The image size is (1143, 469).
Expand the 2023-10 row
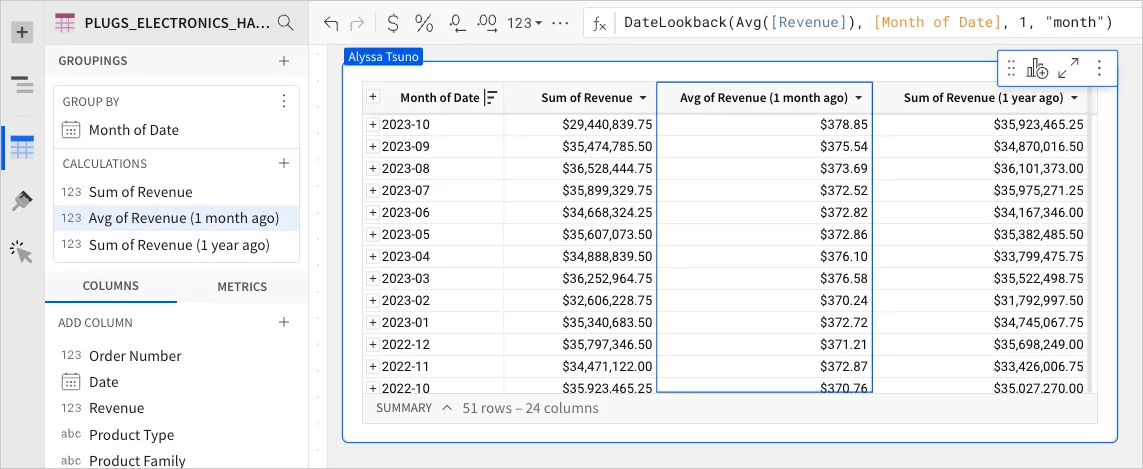[x=372, y=125]
